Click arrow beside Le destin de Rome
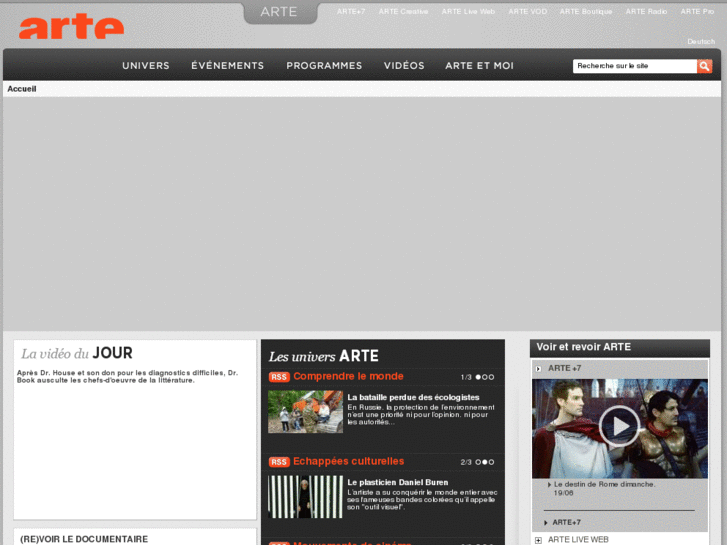The image size is (727, 545). (549, 484)
